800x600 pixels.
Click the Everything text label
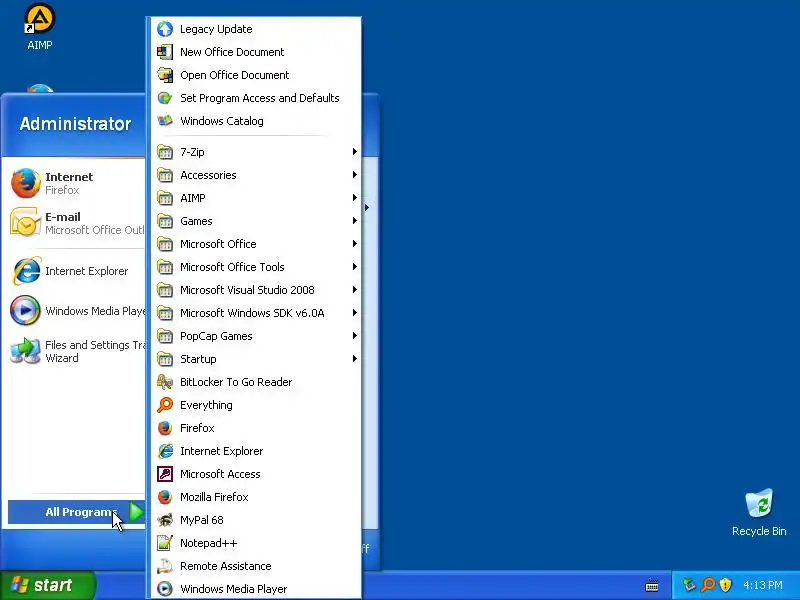(x=206, y=405)
